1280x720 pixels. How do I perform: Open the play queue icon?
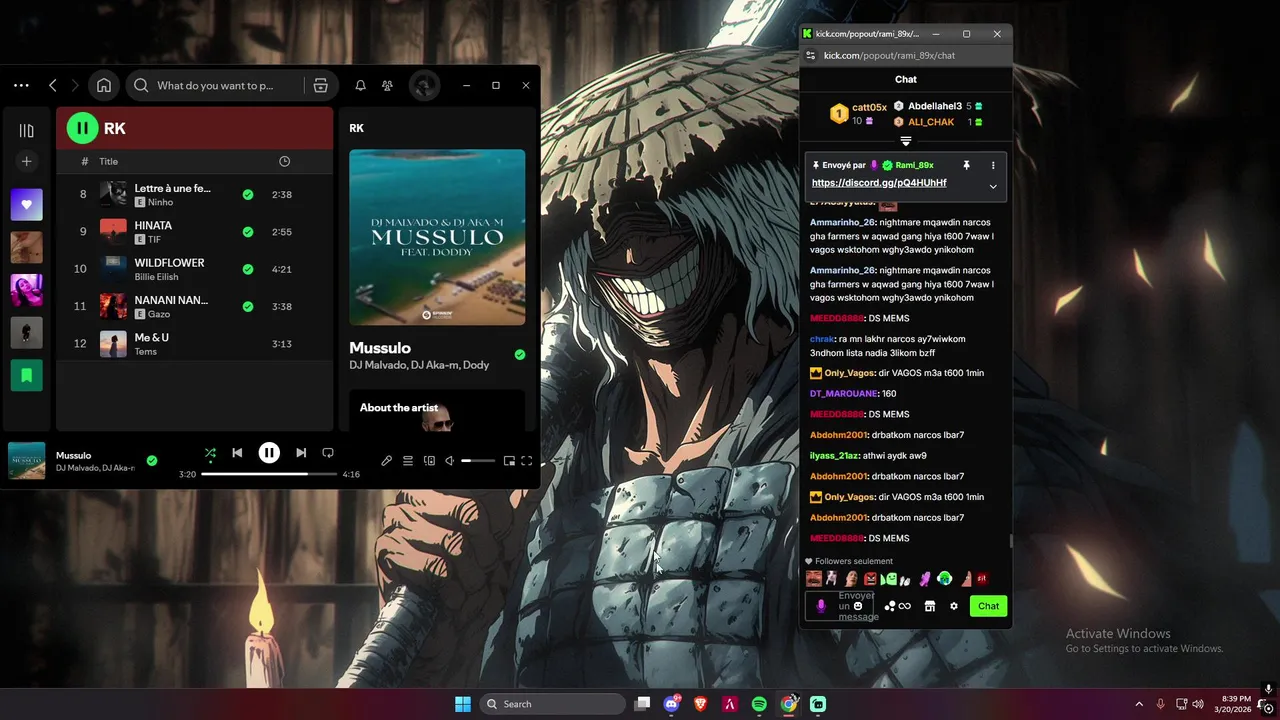point(408,461)
